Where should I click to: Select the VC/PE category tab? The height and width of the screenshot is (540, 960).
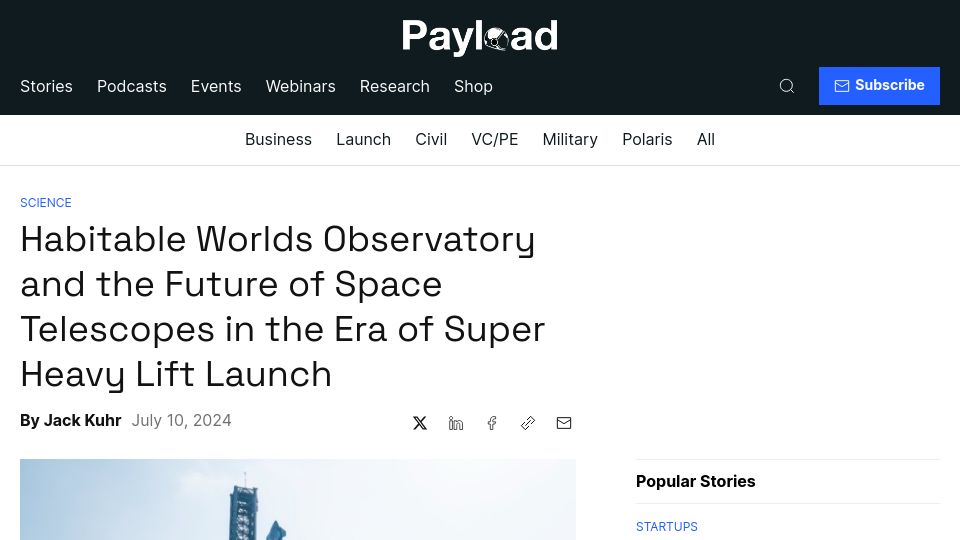495,140
